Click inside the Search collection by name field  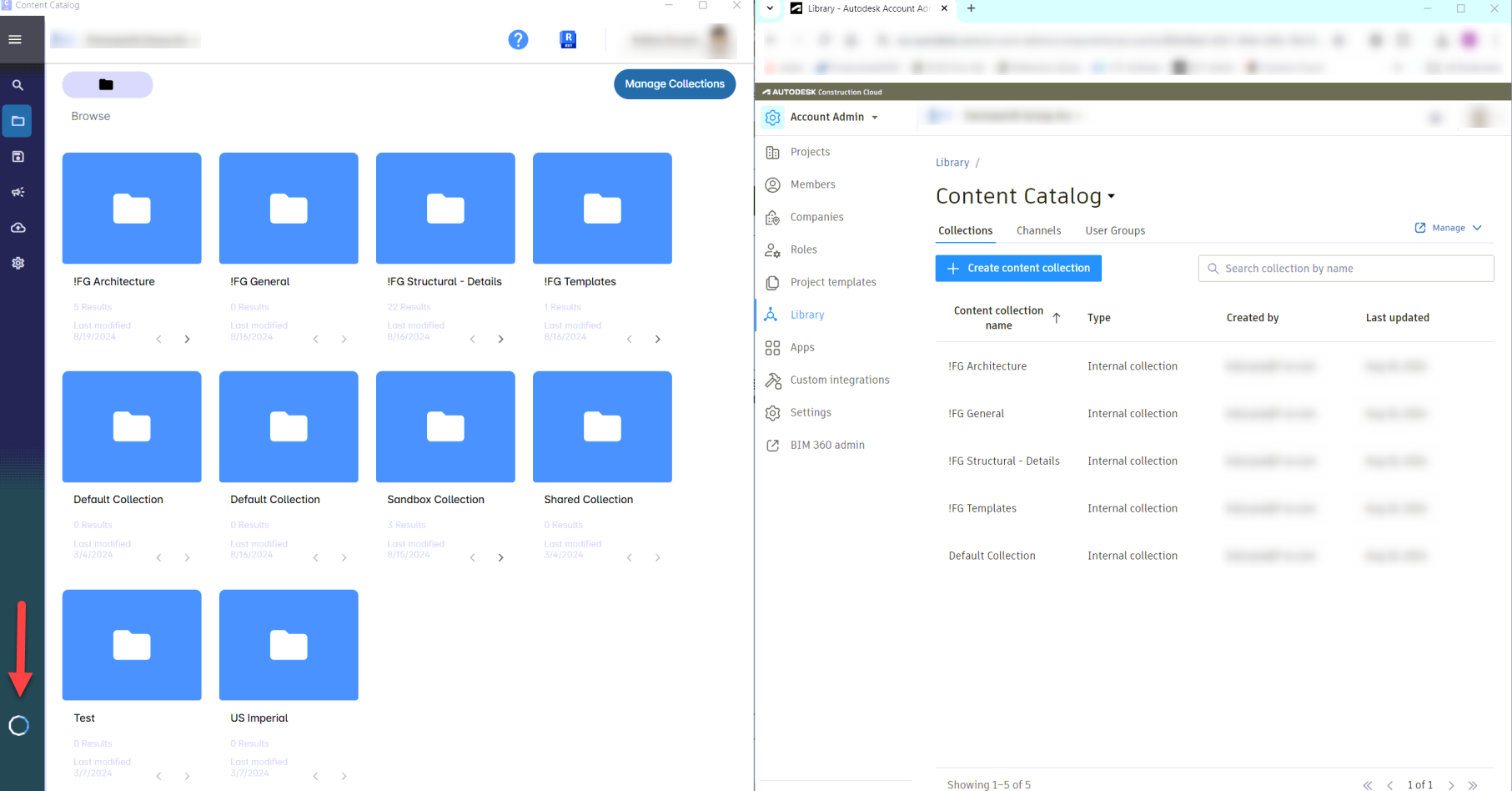tap(1345, 268)
